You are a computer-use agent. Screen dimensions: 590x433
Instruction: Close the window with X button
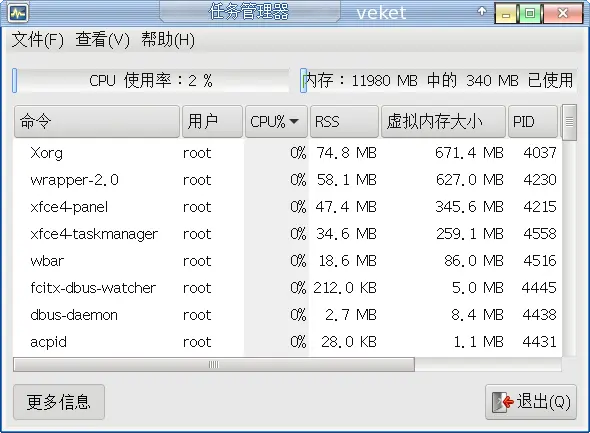tap(563, 14)
